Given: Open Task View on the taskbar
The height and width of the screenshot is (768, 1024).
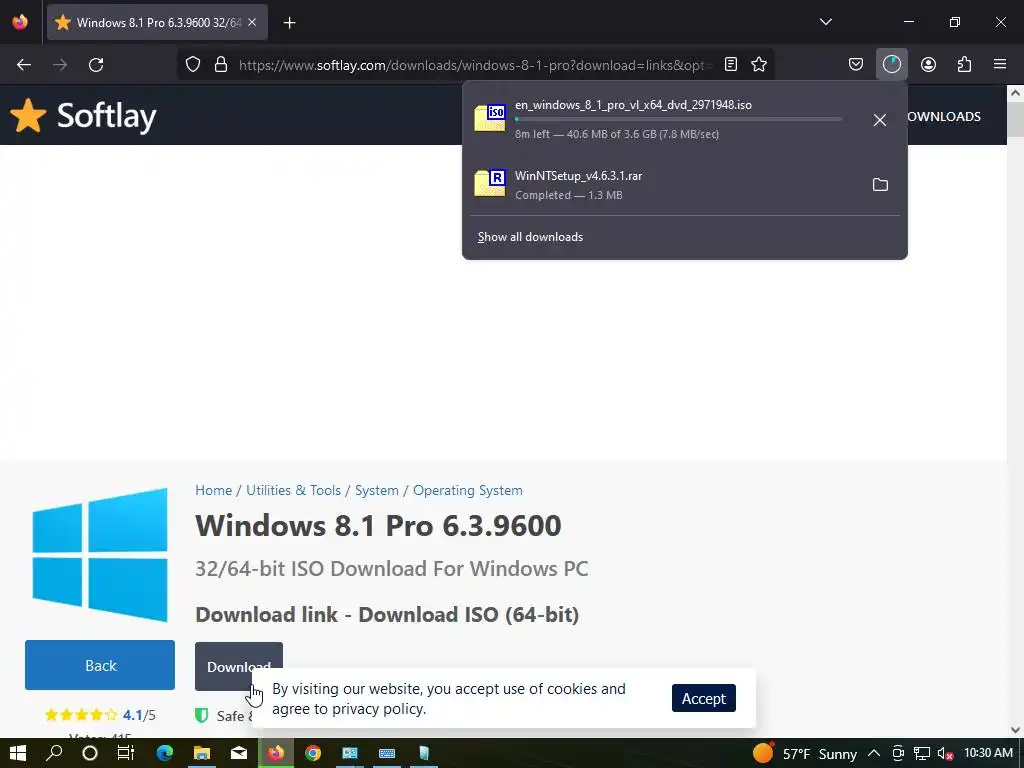Looking at the screenshot, I should click(x=126, y=753).
